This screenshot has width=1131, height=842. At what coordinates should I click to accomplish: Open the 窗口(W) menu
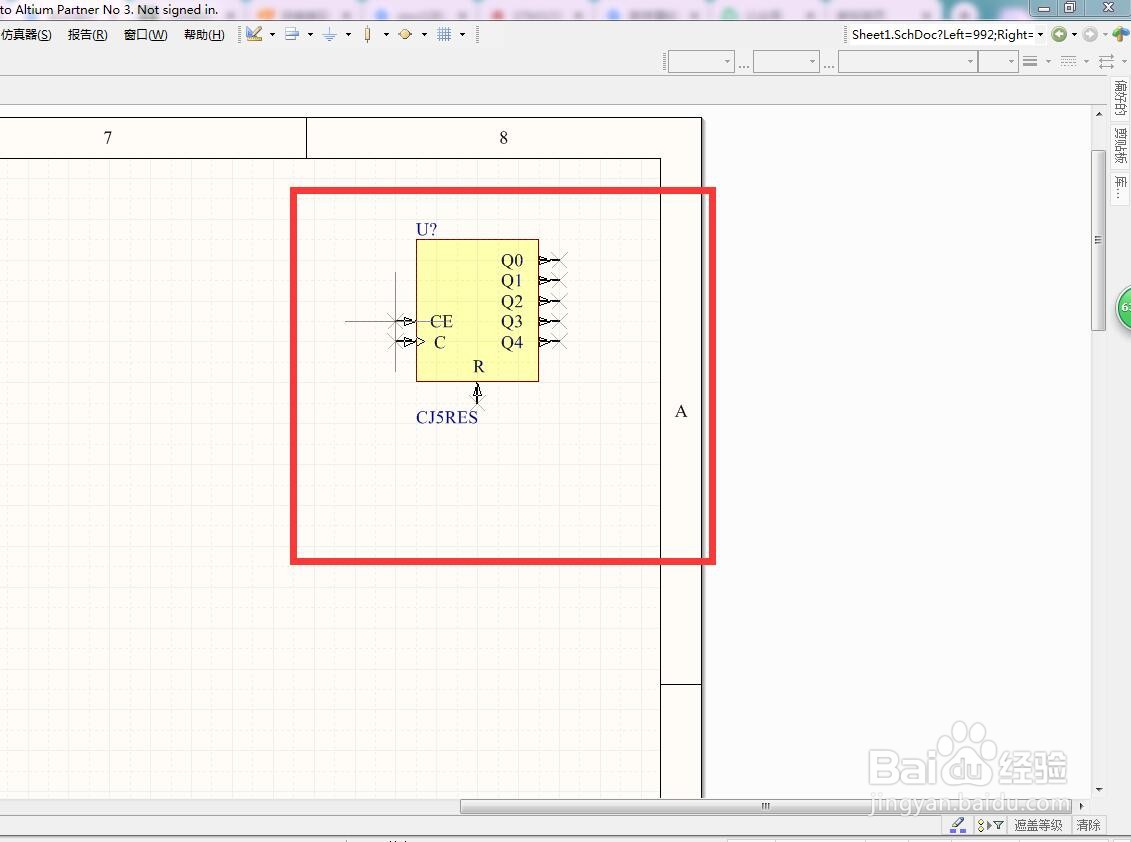[145, 35]
